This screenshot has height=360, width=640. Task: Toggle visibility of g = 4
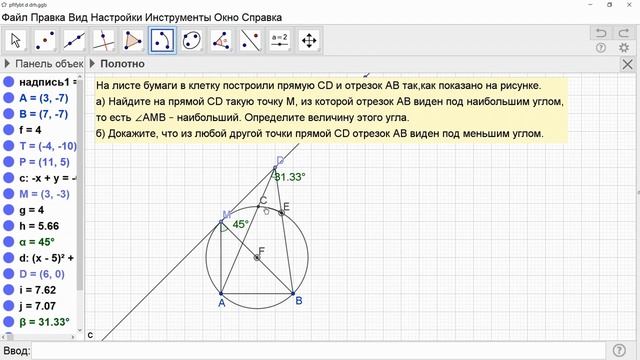pyautogui.click(x=9, y=210)
